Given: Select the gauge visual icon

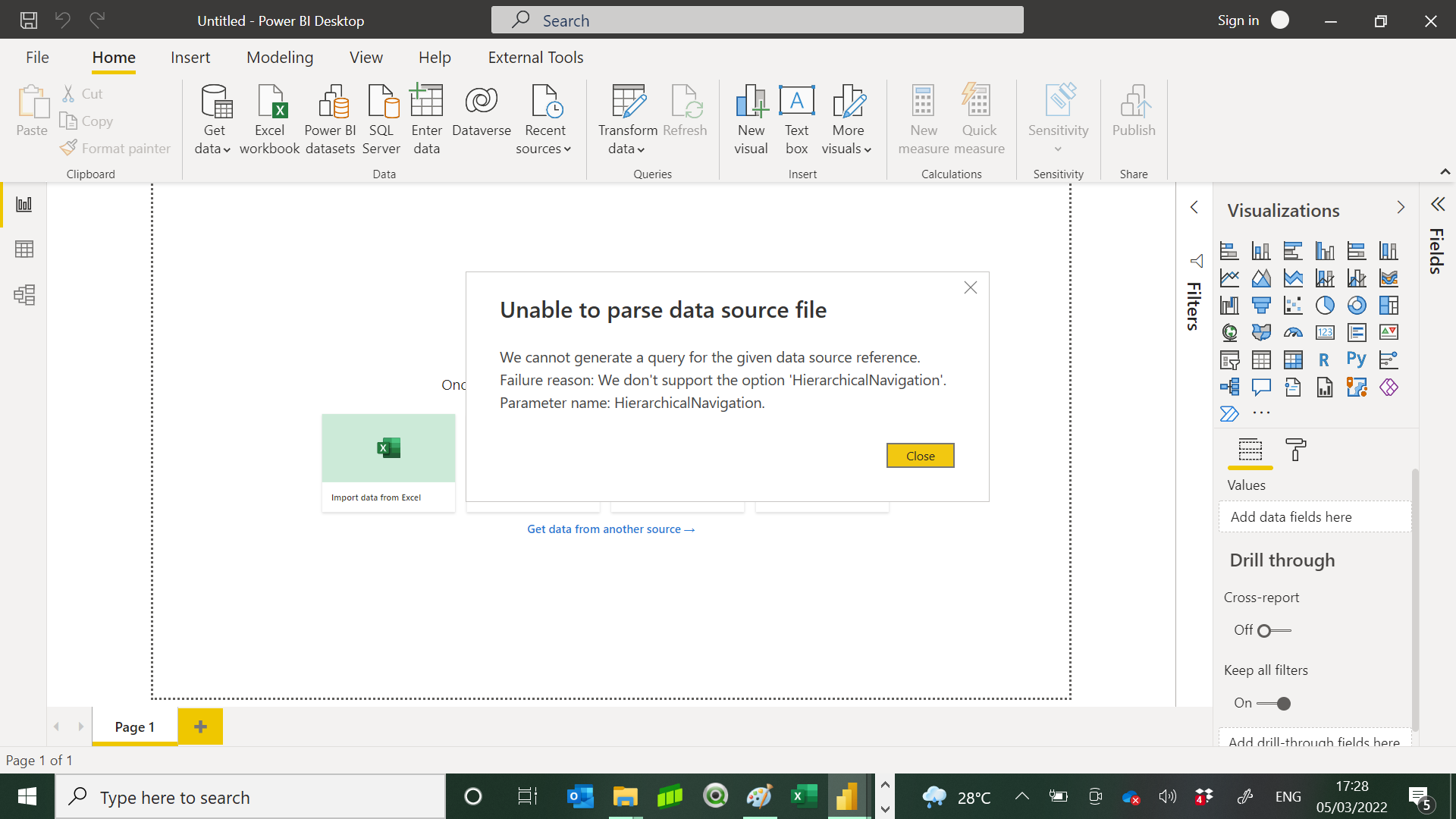Looking at the screenshot, I should click(x=1293, y=333).
